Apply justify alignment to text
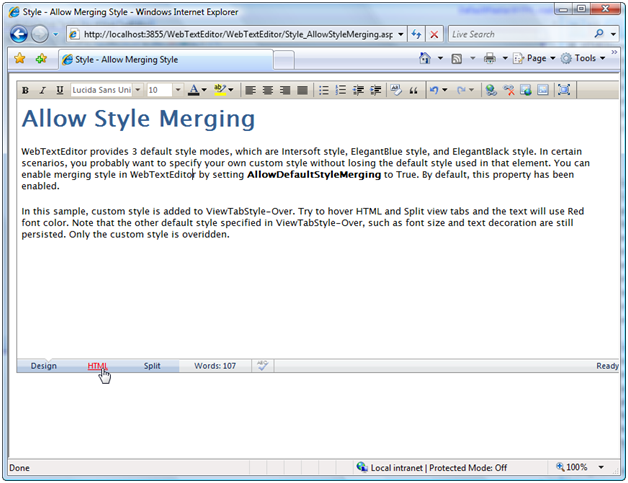 tap(301, 90)
